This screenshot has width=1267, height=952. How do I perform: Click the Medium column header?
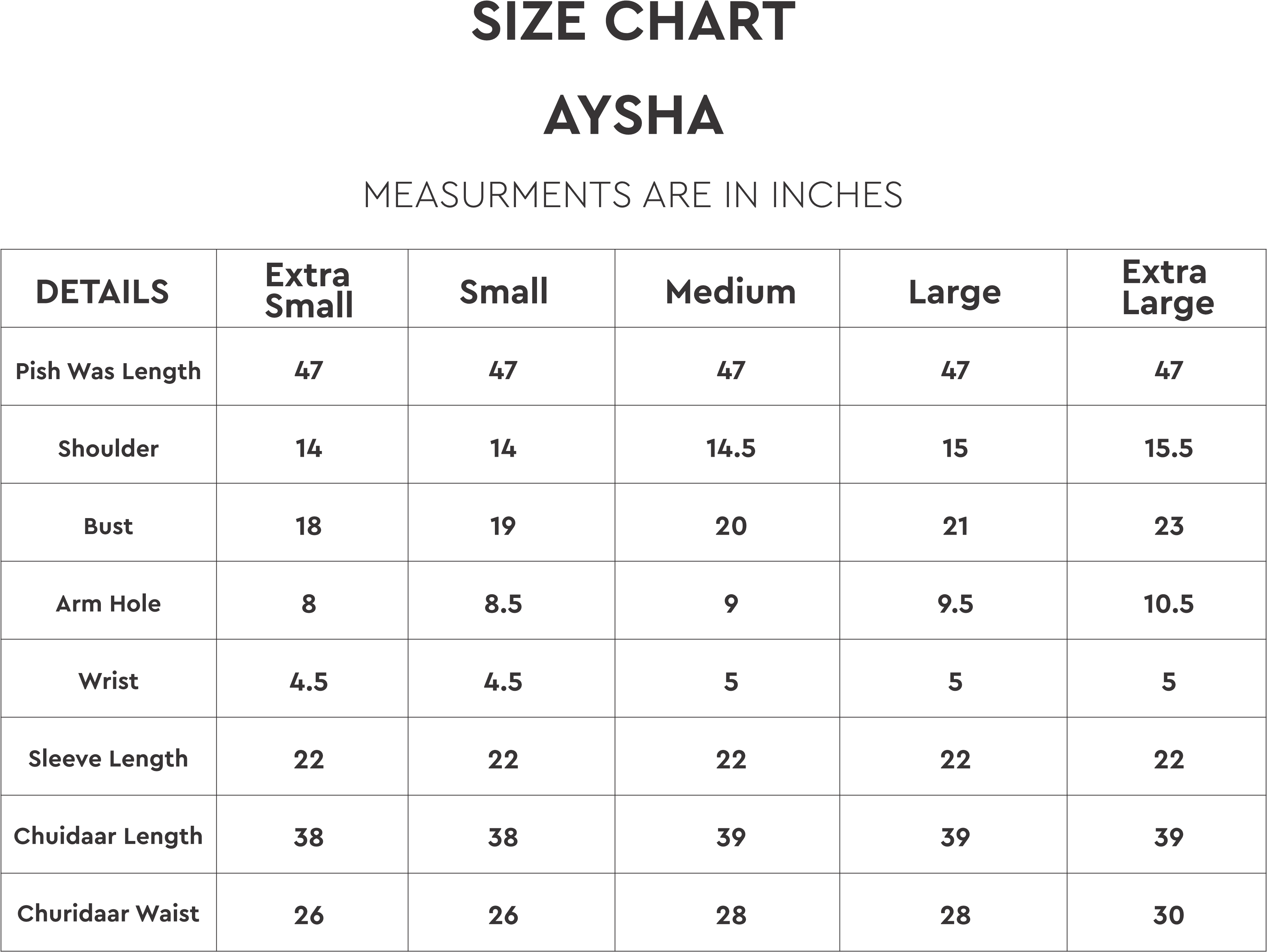[730, 292]
